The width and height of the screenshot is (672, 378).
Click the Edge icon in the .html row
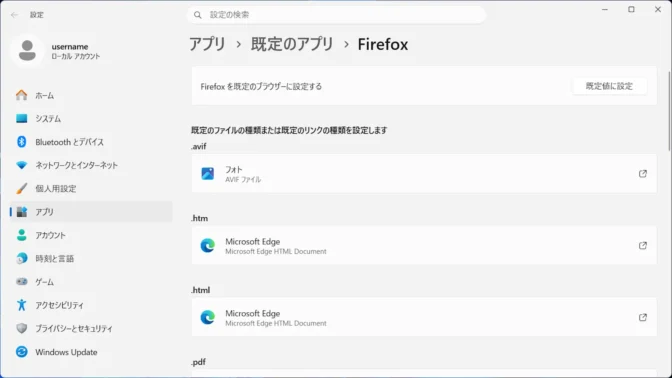pos(208,317)
